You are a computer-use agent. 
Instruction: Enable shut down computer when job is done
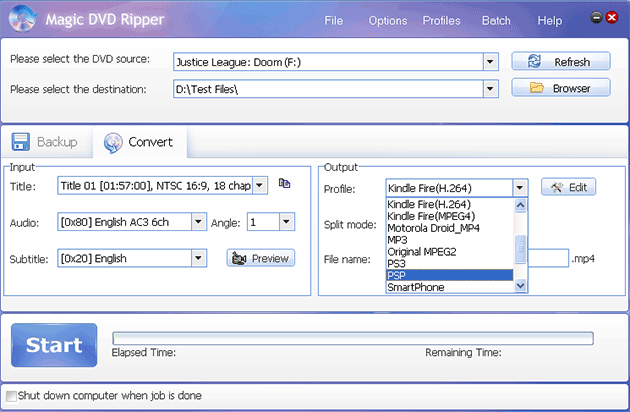pyautogui.click(x=11, y=396)
